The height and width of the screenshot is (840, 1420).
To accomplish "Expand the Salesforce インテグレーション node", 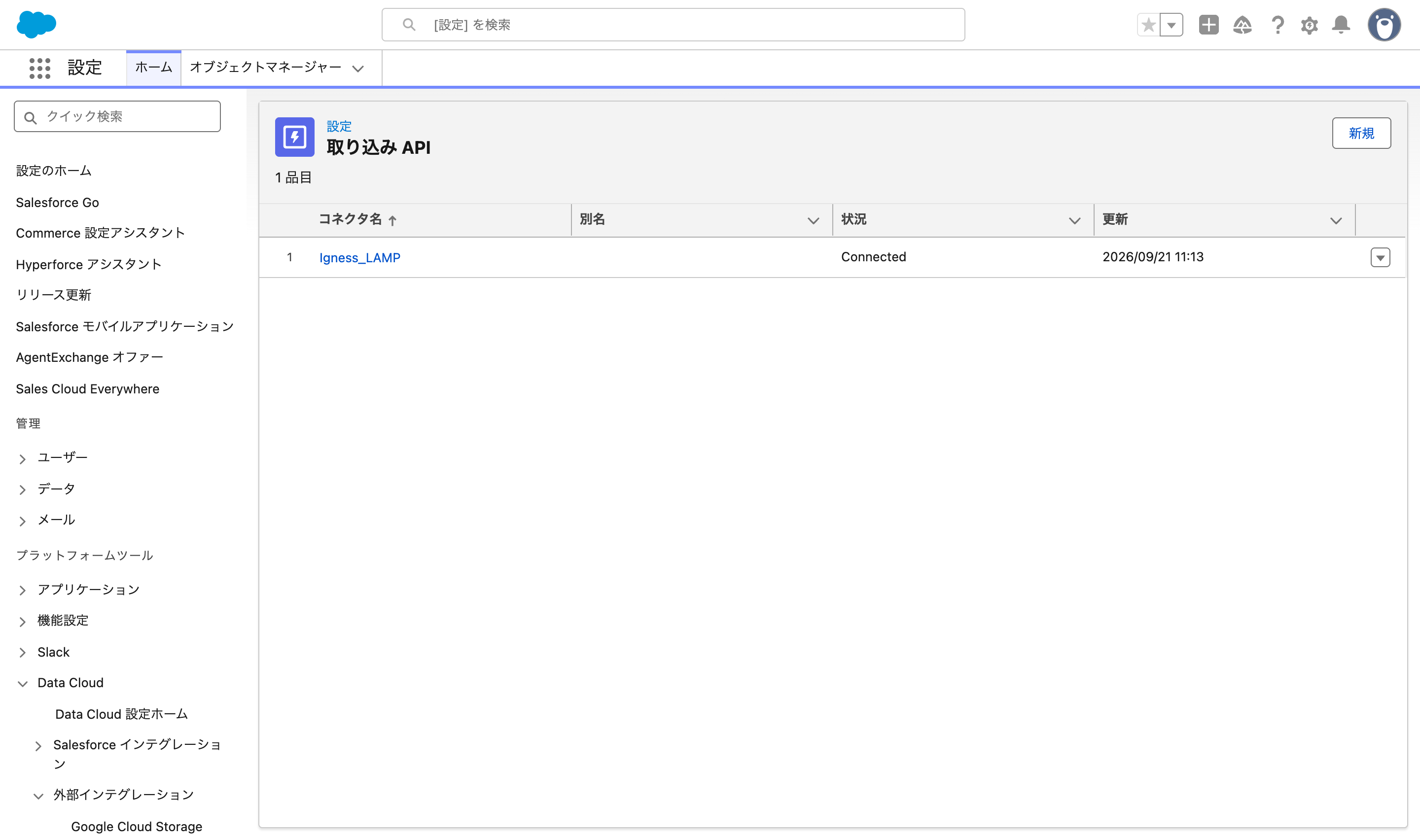I will (x=38, y=746).
